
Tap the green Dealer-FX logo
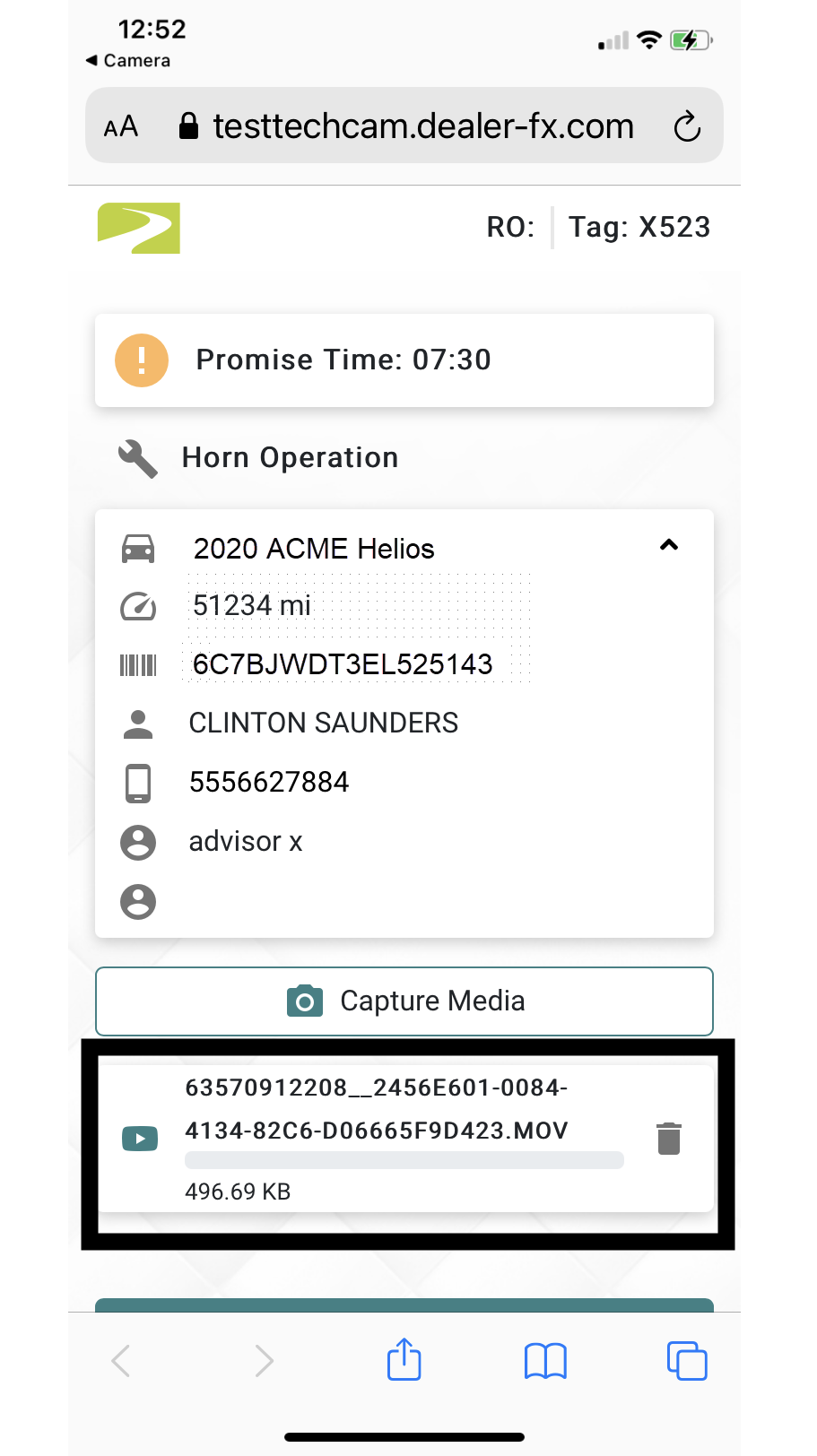point(139,228)
